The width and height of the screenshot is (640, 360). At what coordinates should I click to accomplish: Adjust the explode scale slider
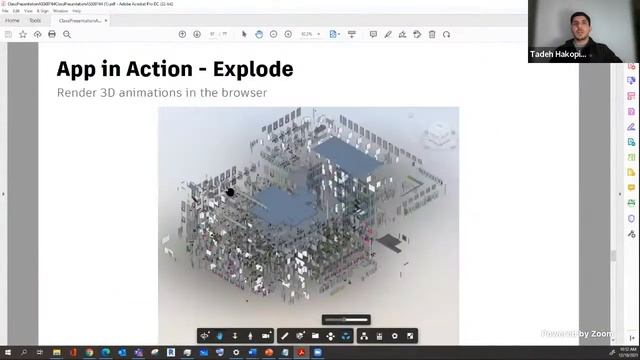[346, 320]
